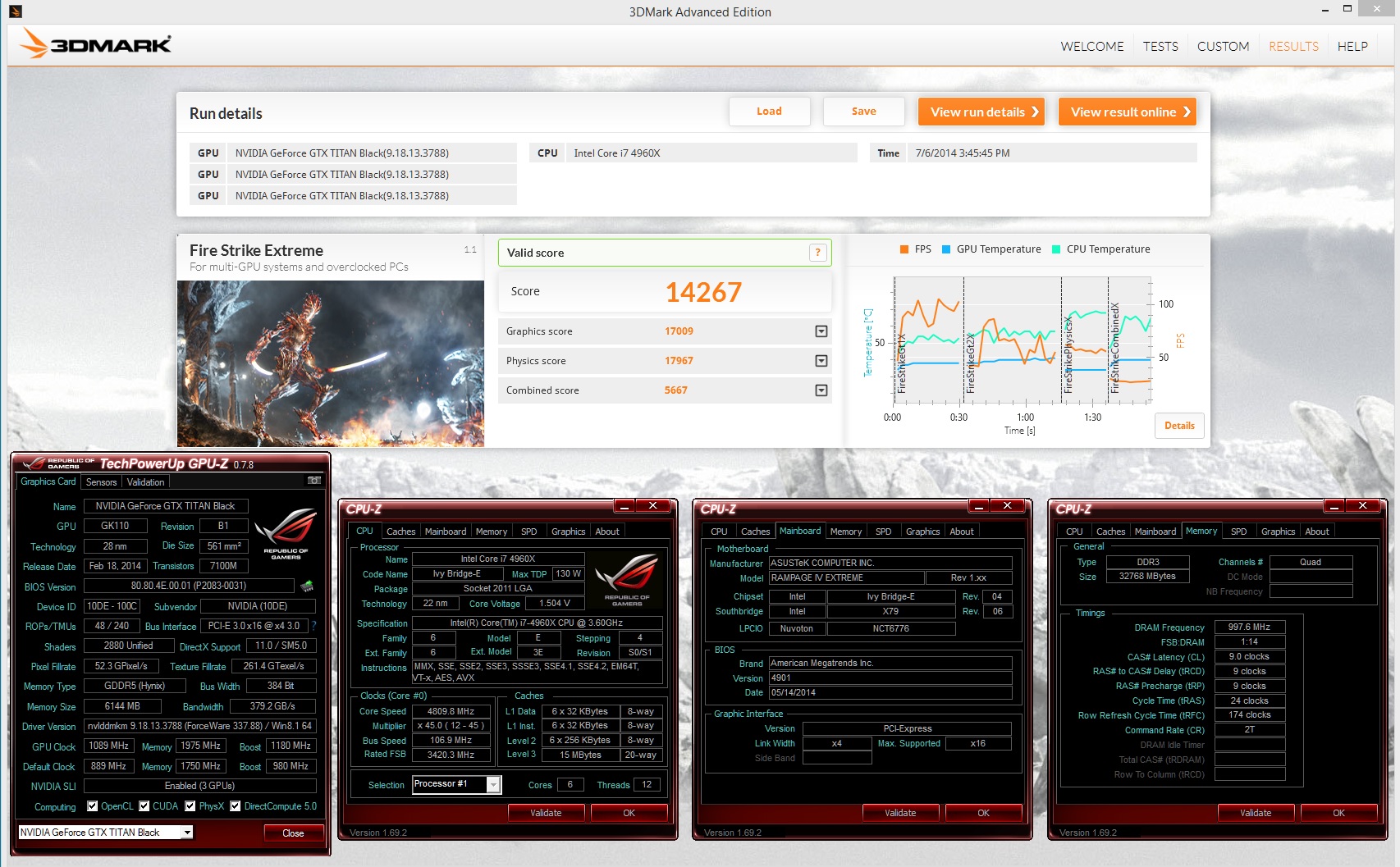1400x867 pixels.
Task: Expand the Graphics score details
Action: coord(821,331)
